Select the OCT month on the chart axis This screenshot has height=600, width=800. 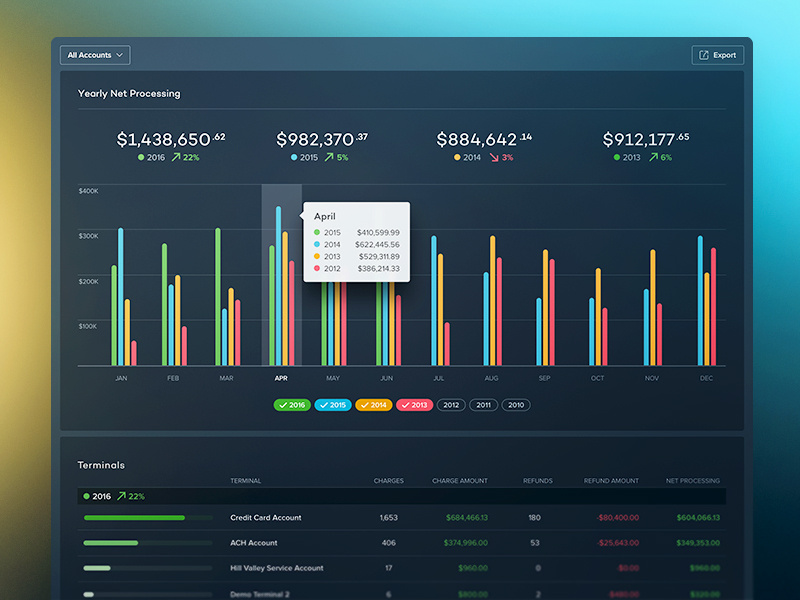(x=597, y=378)
